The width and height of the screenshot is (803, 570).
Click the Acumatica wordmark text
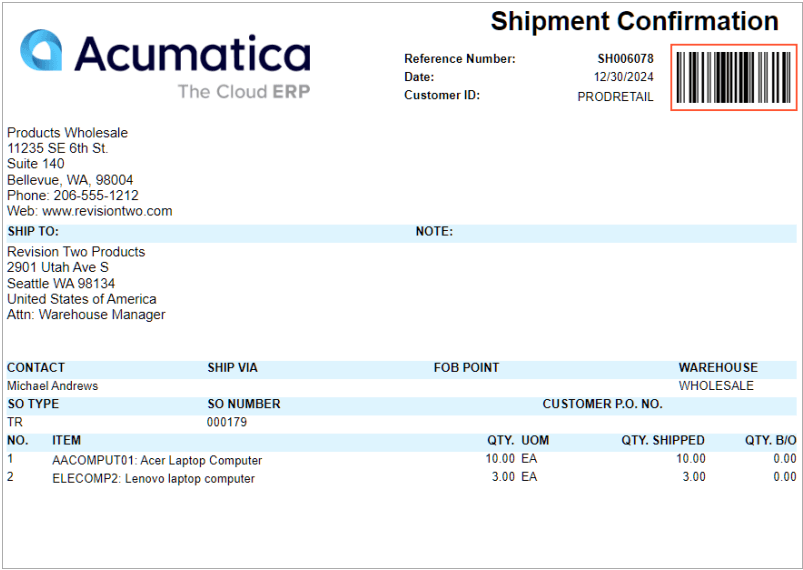coord(193,53)
